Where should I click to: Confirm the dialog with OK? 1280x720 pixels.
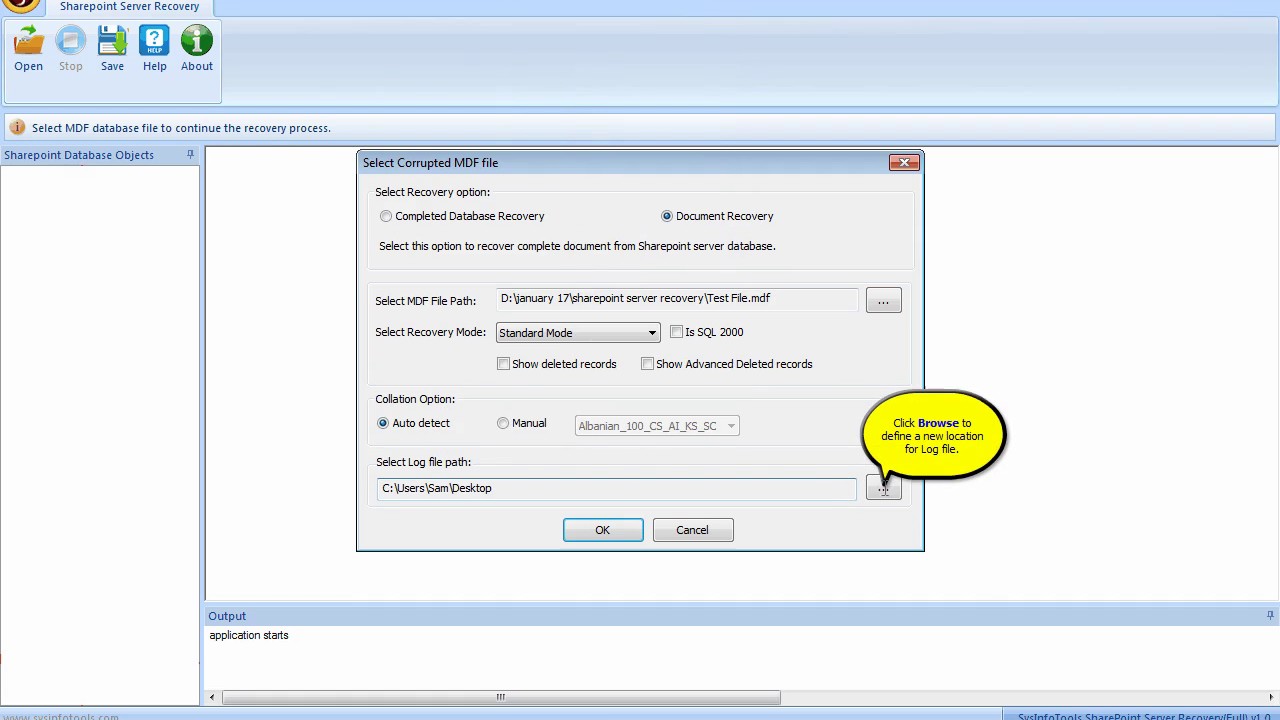pyautogui.click(x=603, y=530)
